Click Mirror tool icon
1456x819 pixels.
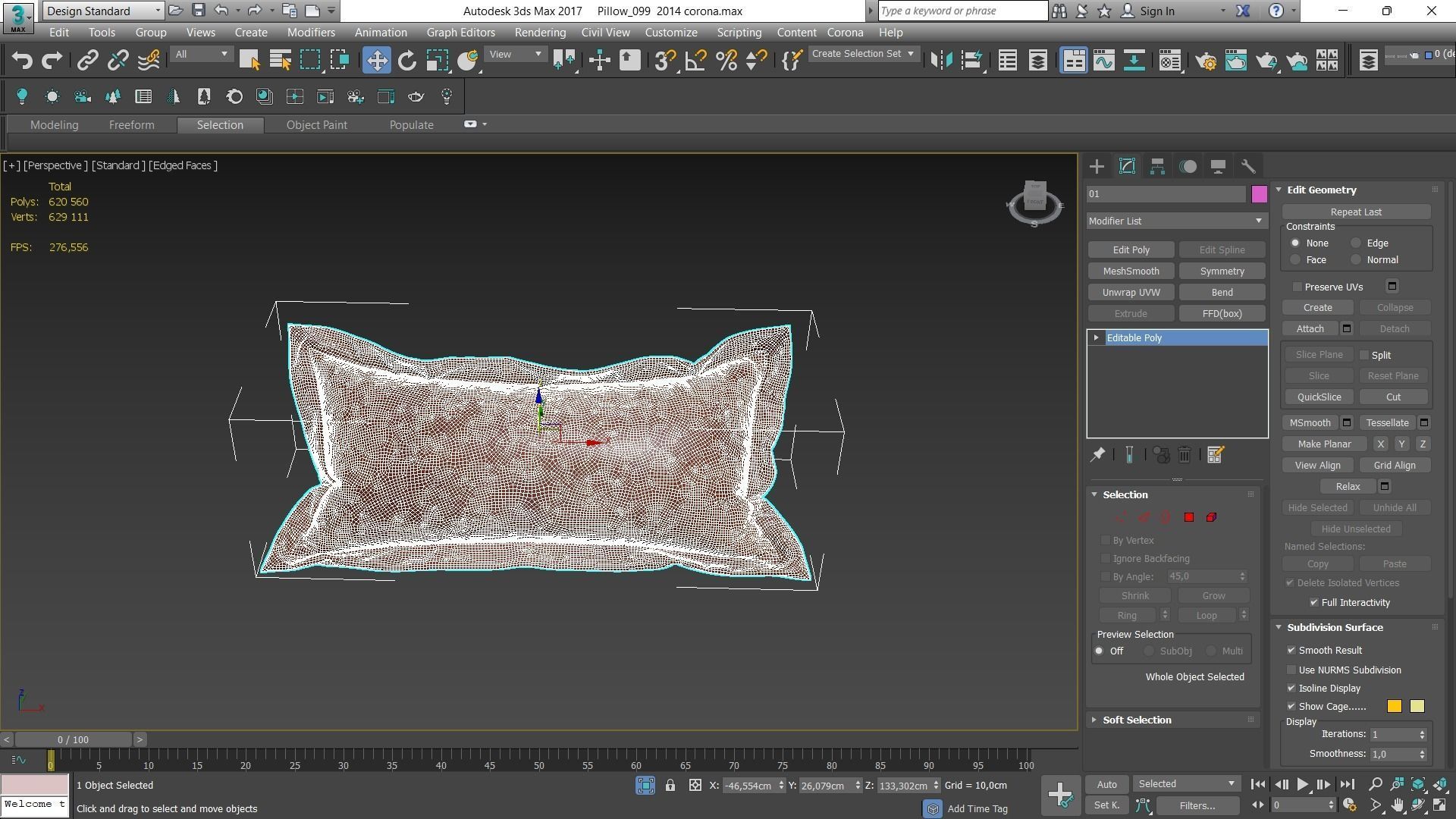pos(941,61)
